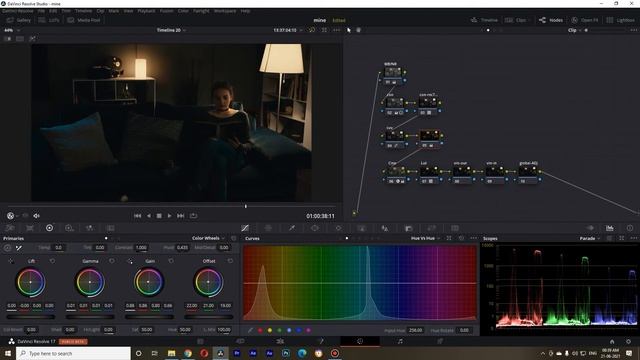Show the Scopes panel icon
Viewport: 640px width, 360px height.
pos(610,228)
